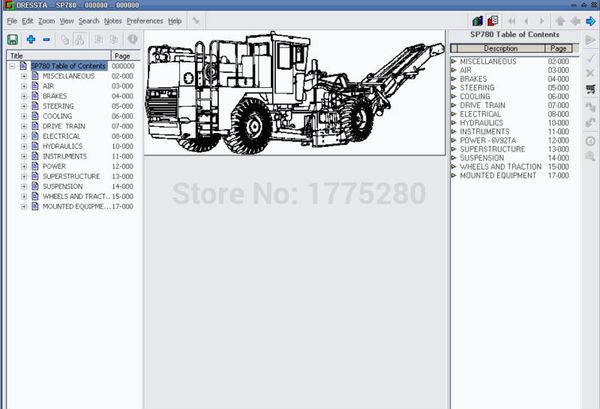Select SUSPENSION in the left tree
The image size is (600, 409).
point(62,186)
